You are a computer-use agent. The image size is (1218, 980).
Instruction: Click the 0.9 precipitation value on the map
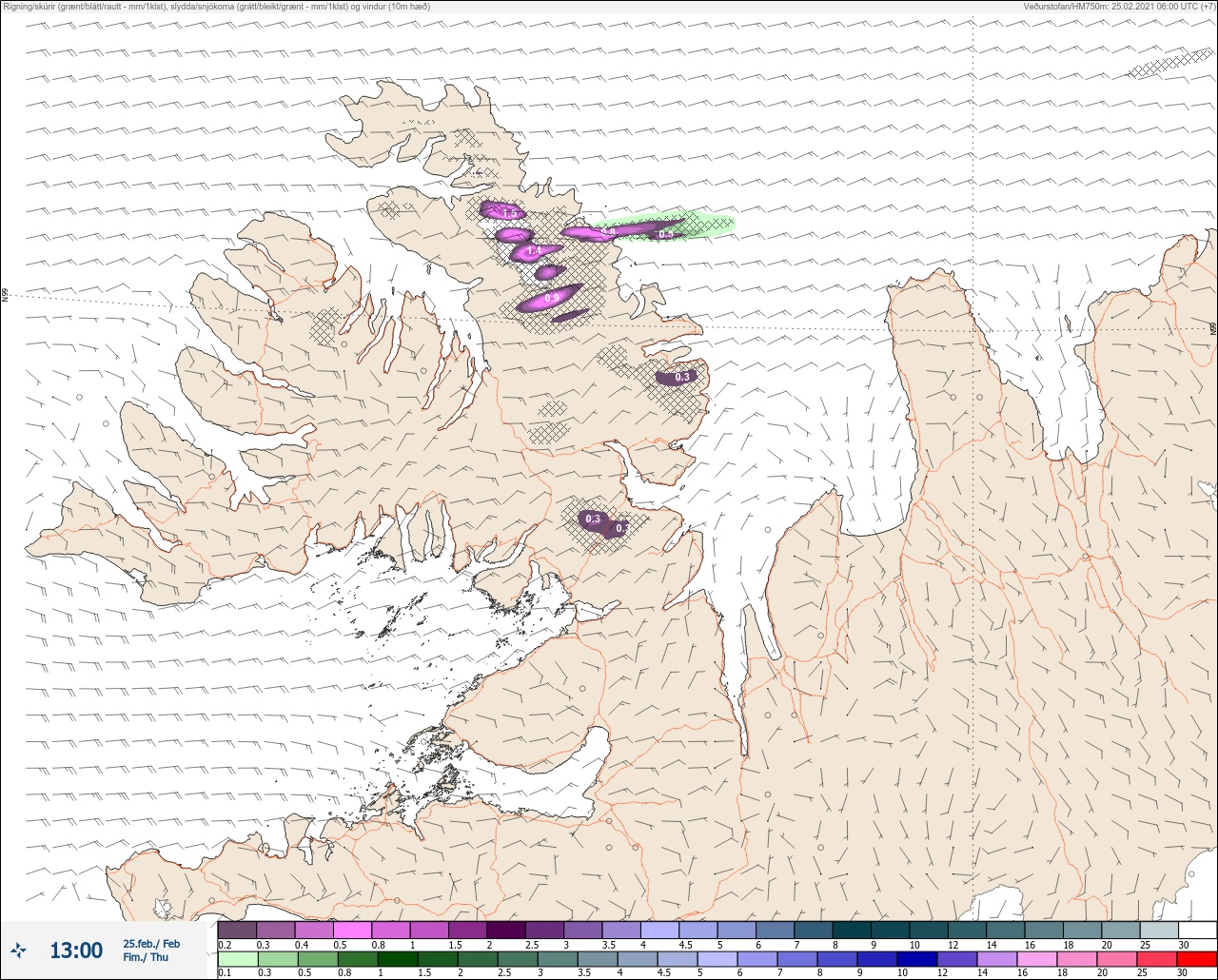pyautogui.click(x=551, y=299)
